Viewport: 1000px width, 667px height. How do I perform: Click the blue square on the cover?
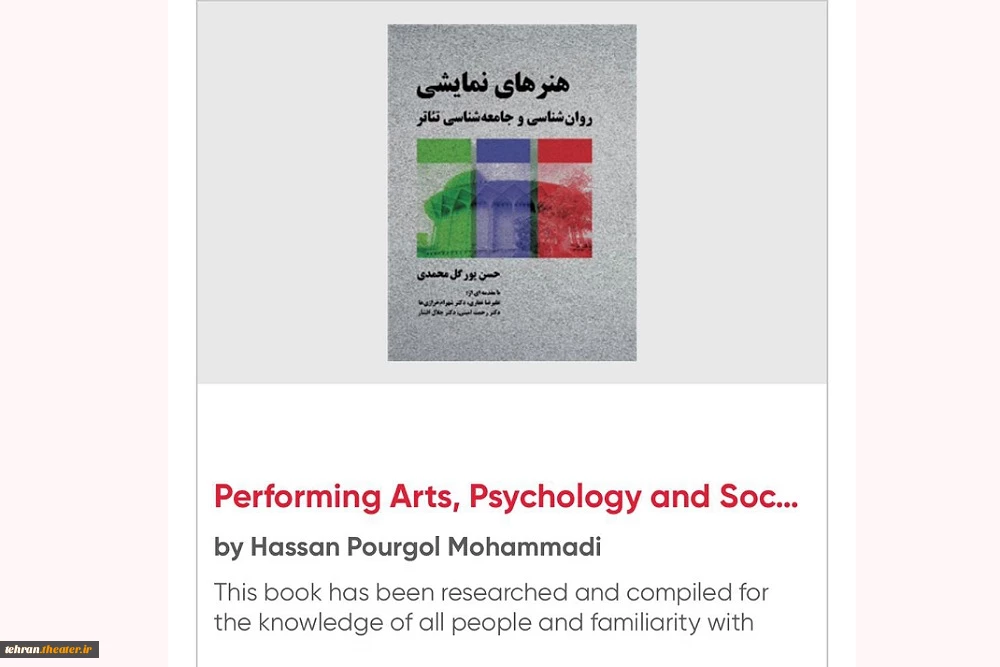point(503,151)
